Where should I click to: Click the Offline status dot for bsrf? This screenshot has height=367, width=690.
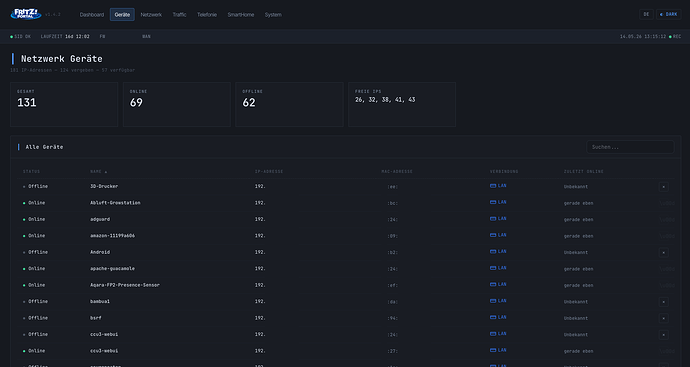[24, 318]
